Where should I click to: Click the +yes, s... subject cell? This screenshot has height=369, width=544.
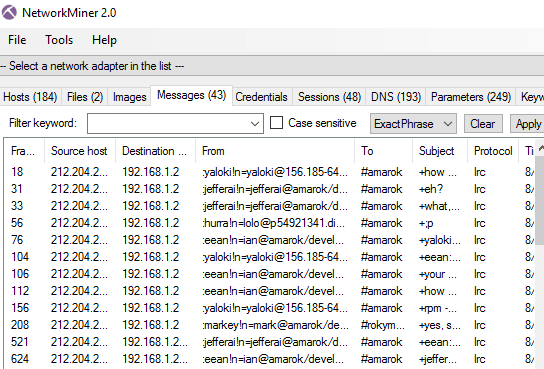point(440,325)
